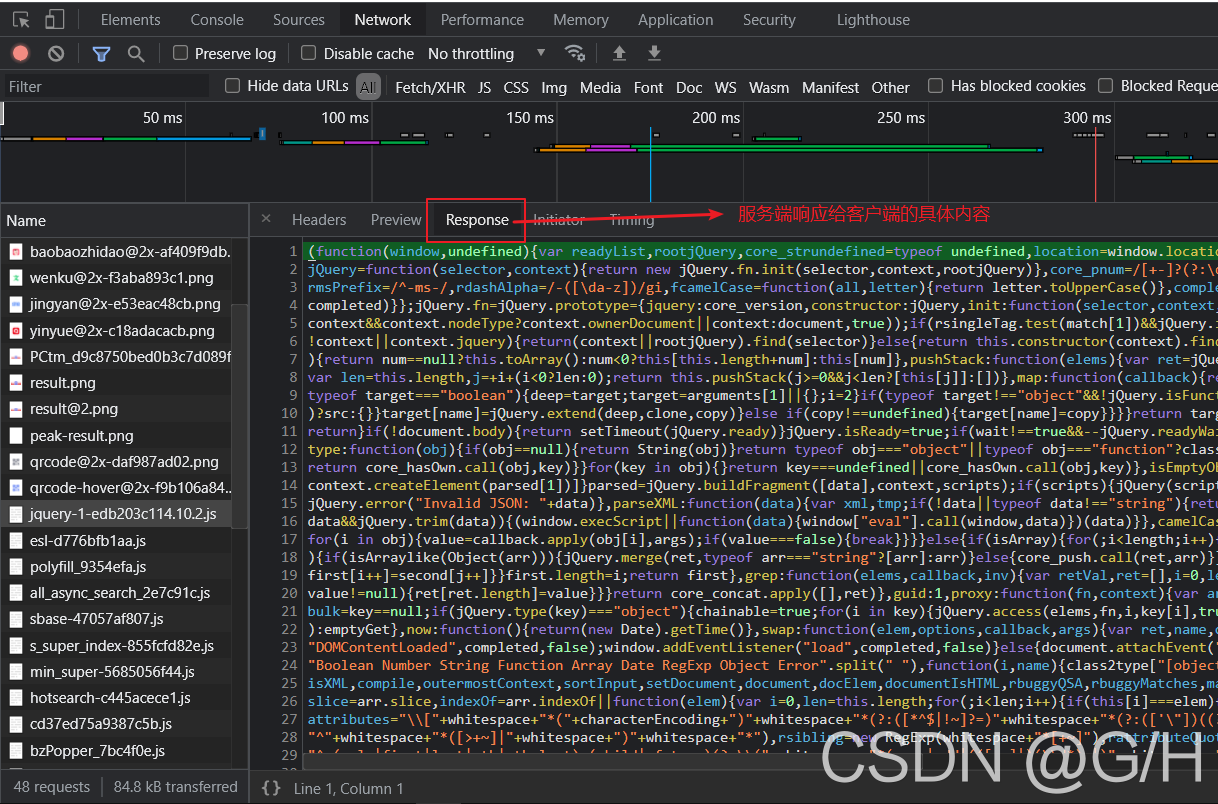The image size is (1218, 804).
Task: Pretty print response with braces icon
Action: tap(270, 788)
